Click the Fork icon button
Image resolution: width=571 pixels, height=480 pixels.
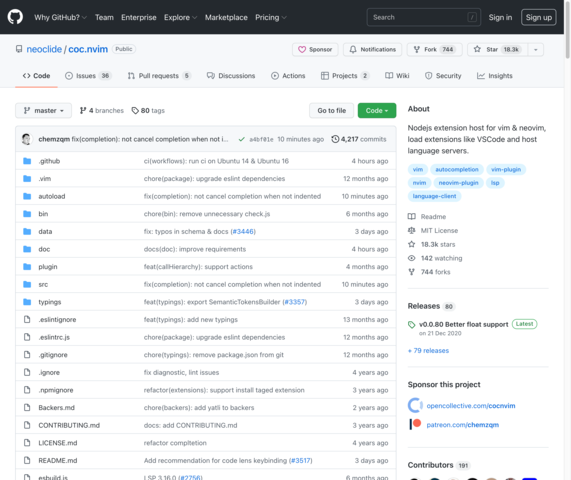coord(434,50)
